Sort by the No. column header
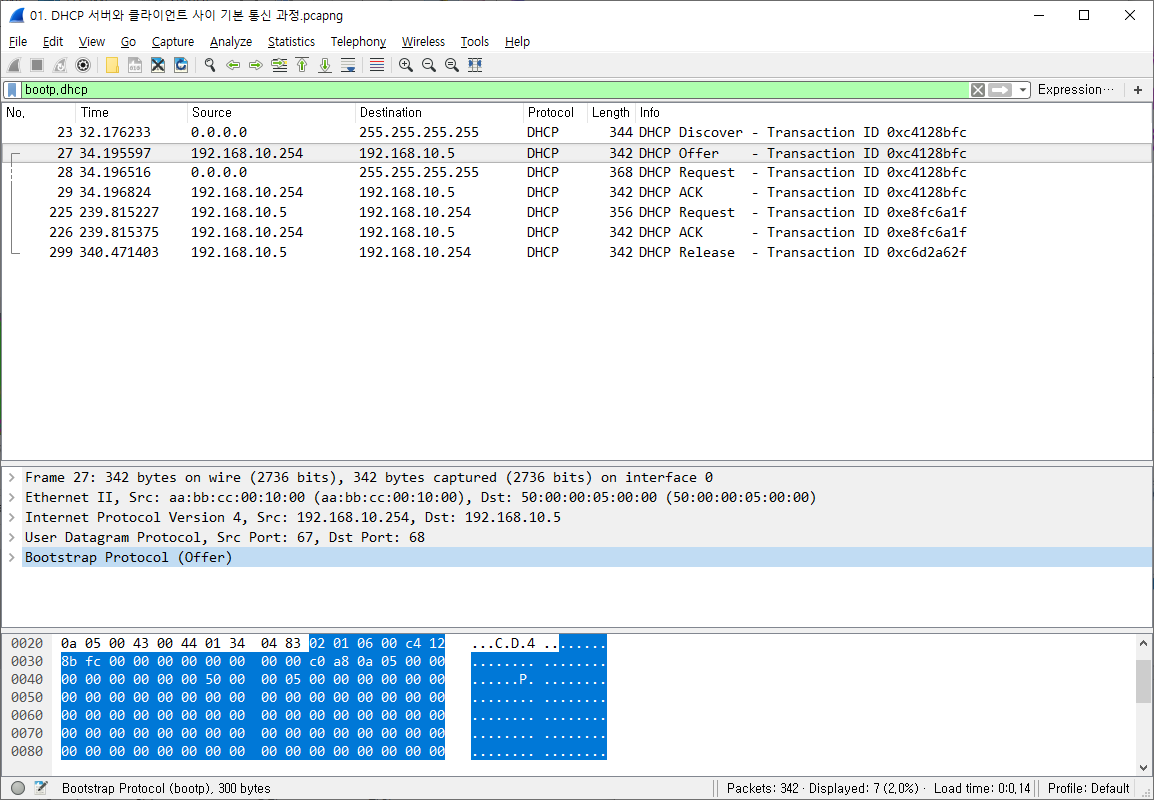1154x800 pixels. tap(39, 113)
